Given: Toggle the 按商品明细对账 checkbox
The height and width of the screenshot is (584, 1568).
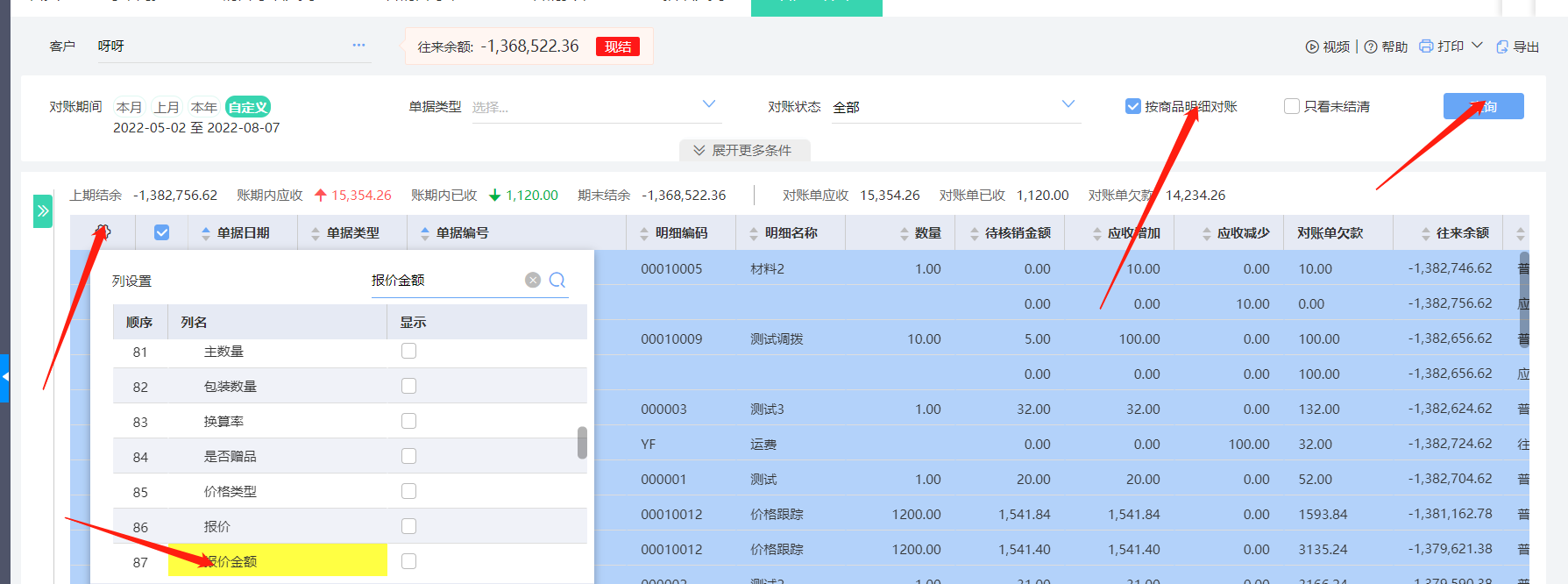Looking at the screenshot, I should click(1133, 106).
